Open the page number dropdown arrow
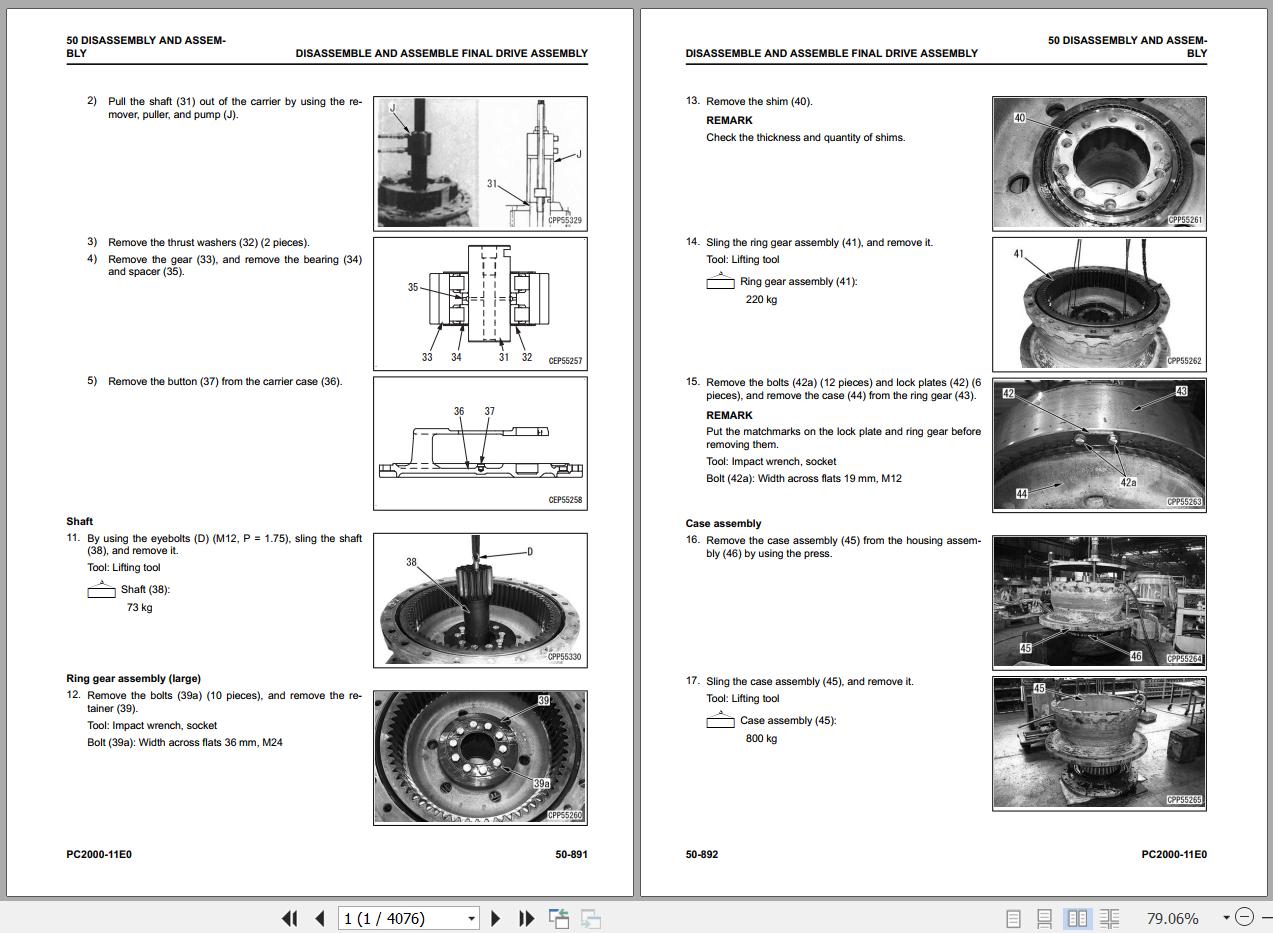1273x933 pixels. 471,918
